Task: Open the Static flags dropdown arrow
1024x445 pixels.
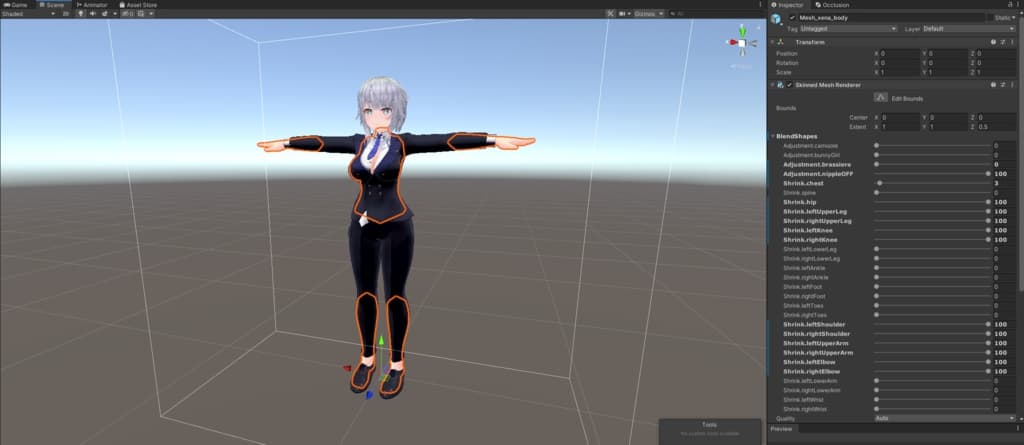Action: point(1014,18)
